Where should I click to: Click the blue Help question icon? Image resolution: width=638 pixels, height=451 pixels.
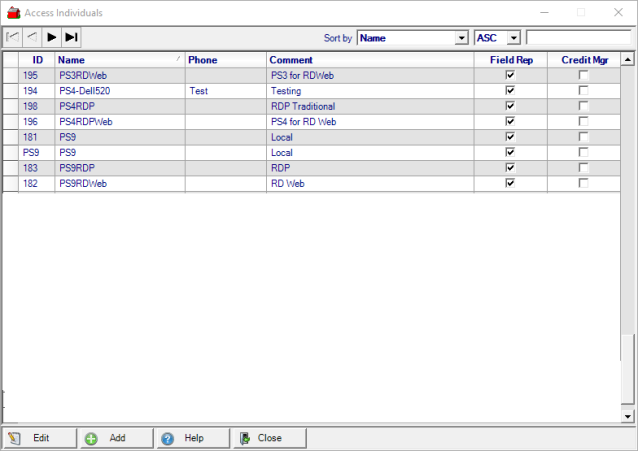pyautogui.click(x=167, y=438)
